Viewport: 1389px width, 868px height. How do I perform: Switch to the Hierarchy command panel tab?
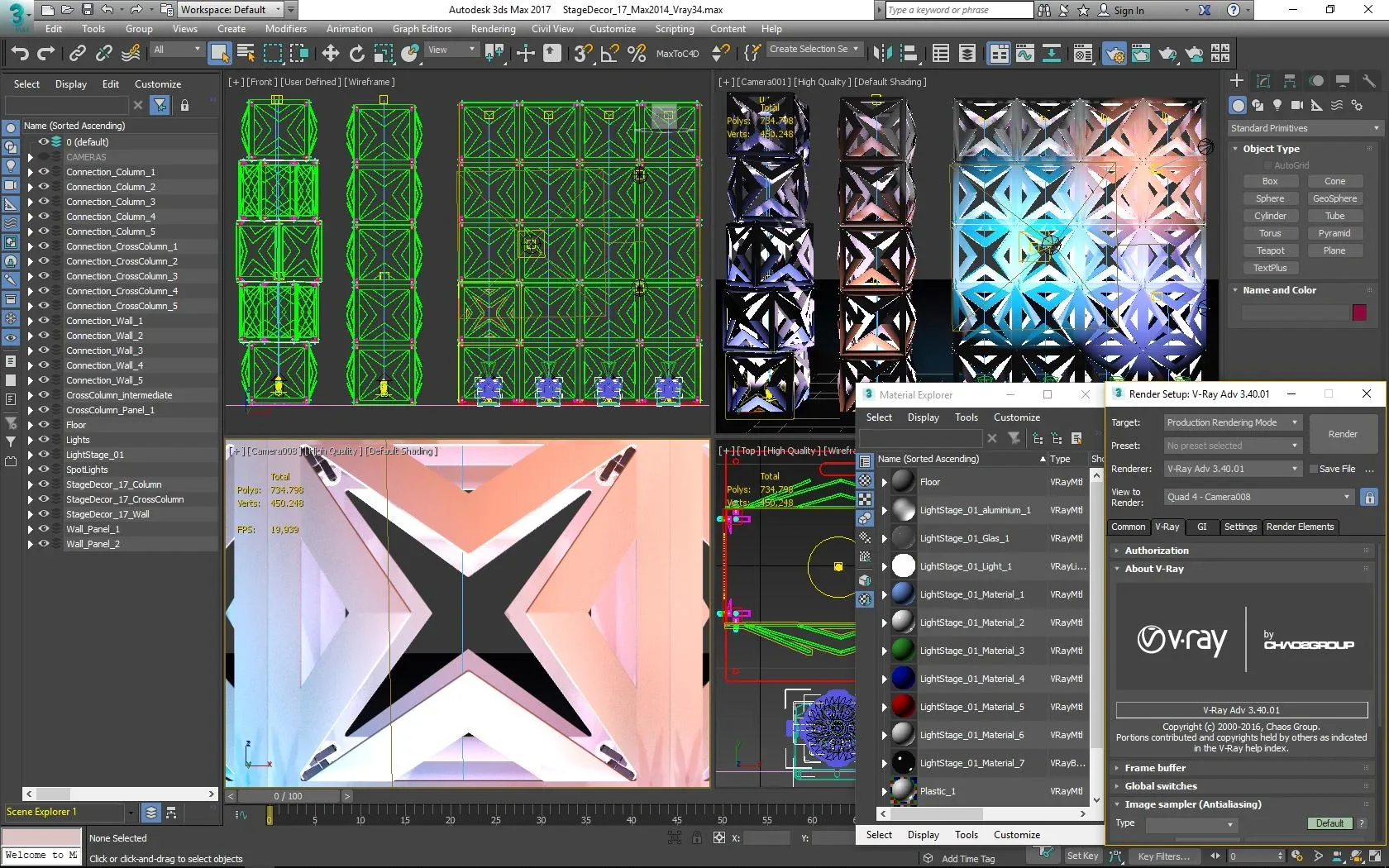tap(1290, 81)
